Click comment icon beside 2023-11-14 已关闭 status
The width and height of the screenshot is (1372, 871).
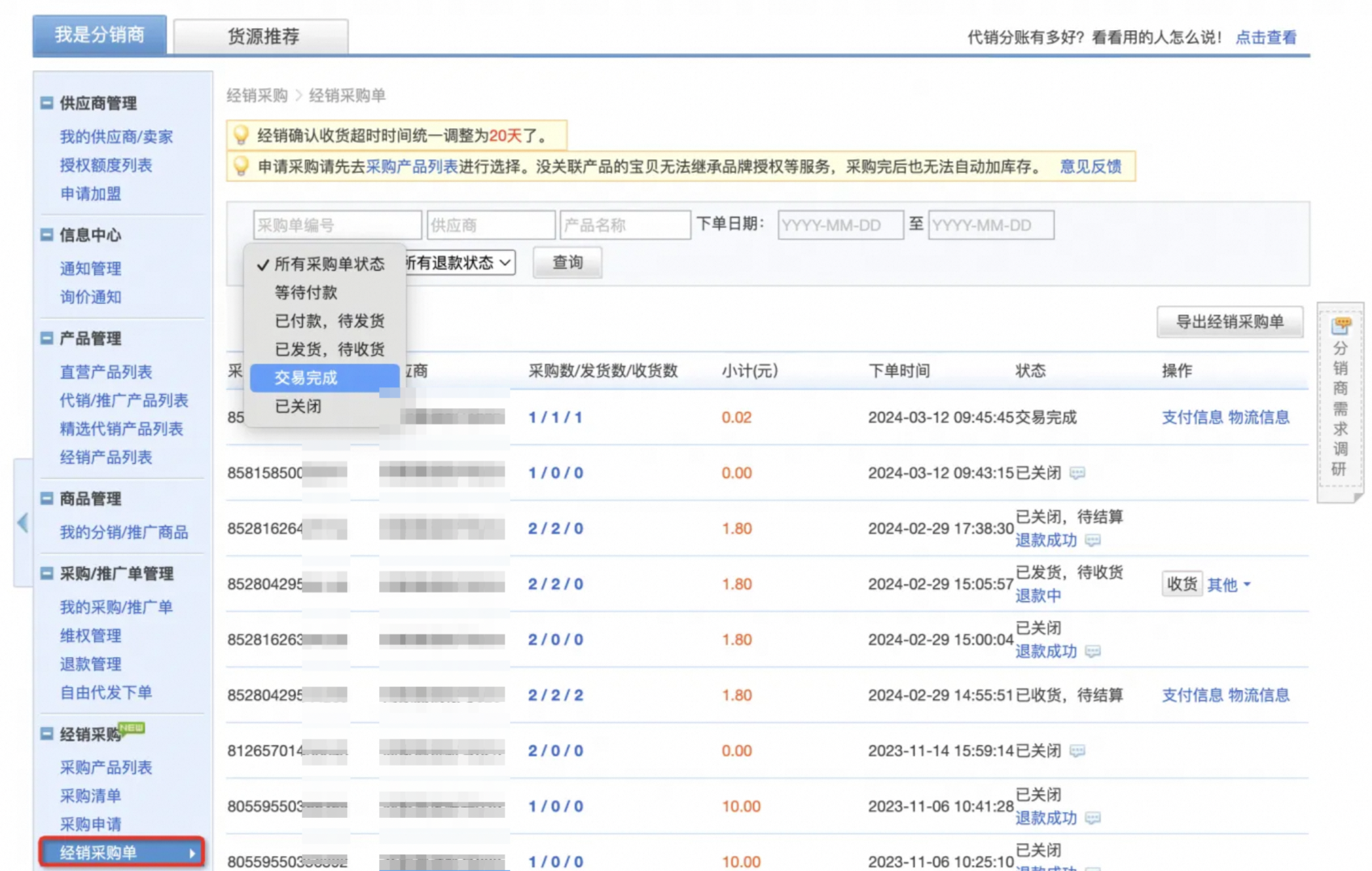pyautogui.click(x=1077, y=751)
